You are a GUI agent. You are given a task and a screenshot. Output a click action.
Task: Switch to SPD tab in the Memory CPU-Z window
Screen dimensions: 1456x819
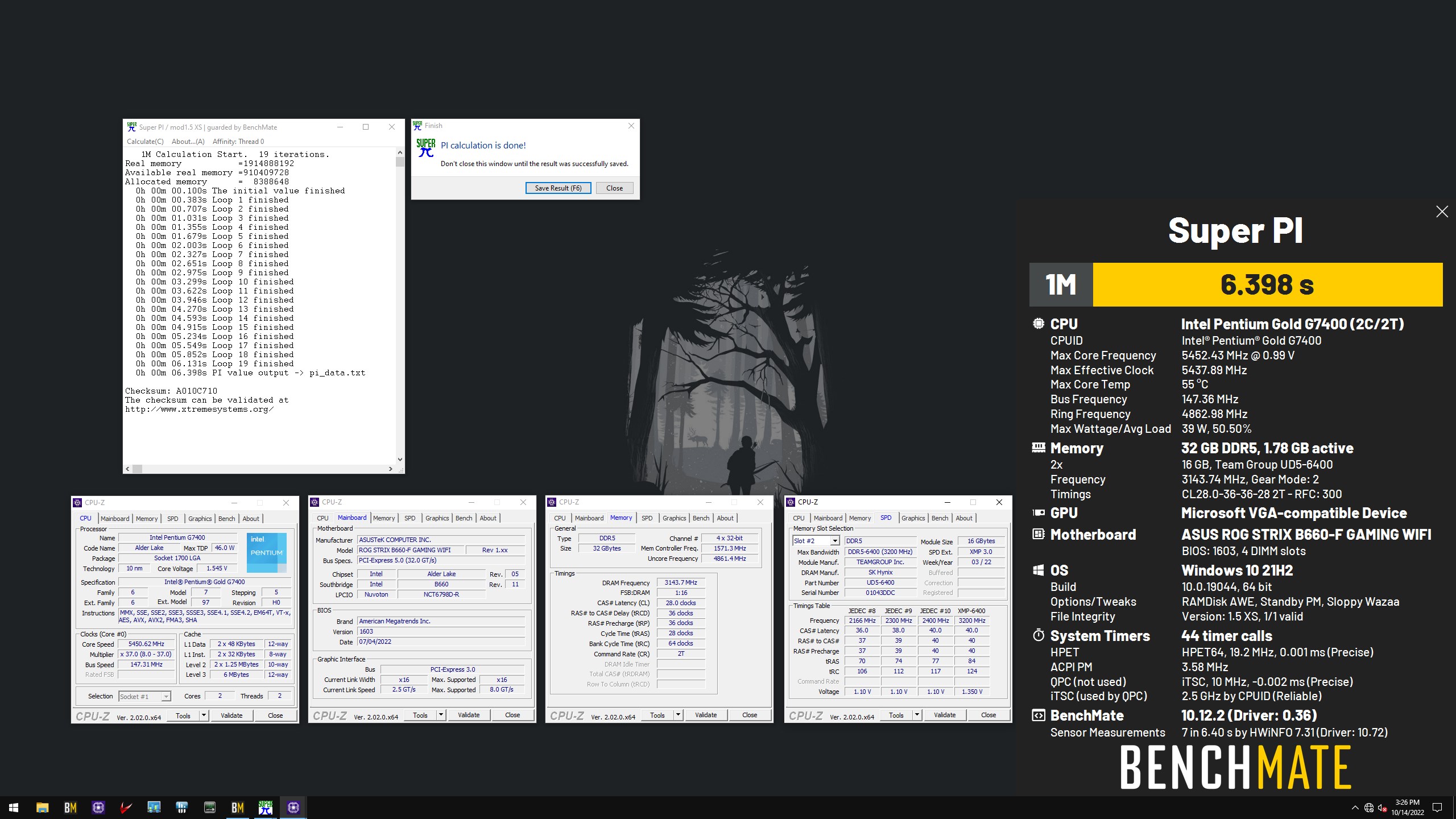(x=647, y=518)
